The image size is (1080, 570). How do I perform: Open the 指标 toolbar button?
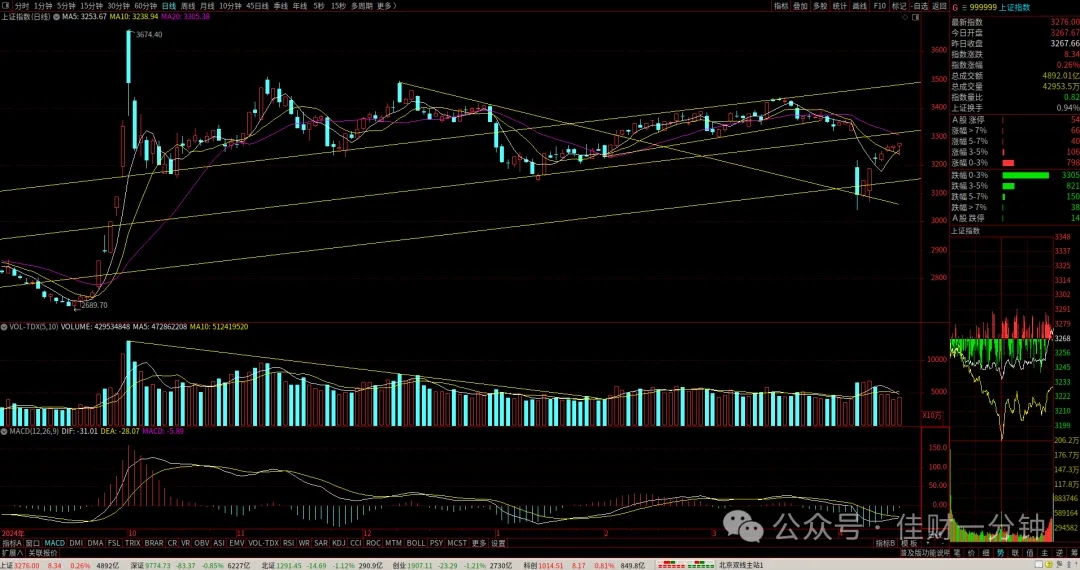781,6
